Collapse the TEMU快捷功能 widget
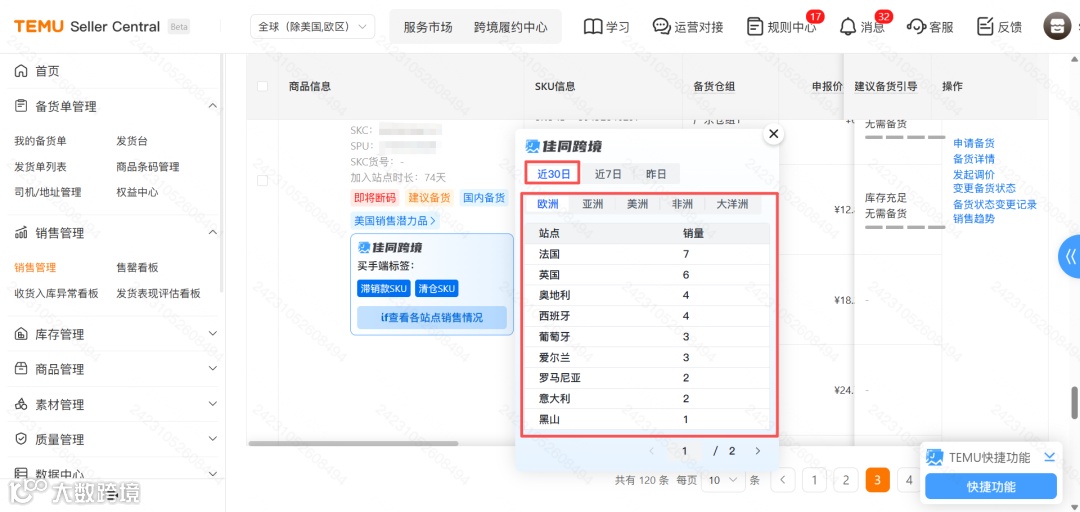Screen dimensions: 1080x512 [x=1050, y=456]
